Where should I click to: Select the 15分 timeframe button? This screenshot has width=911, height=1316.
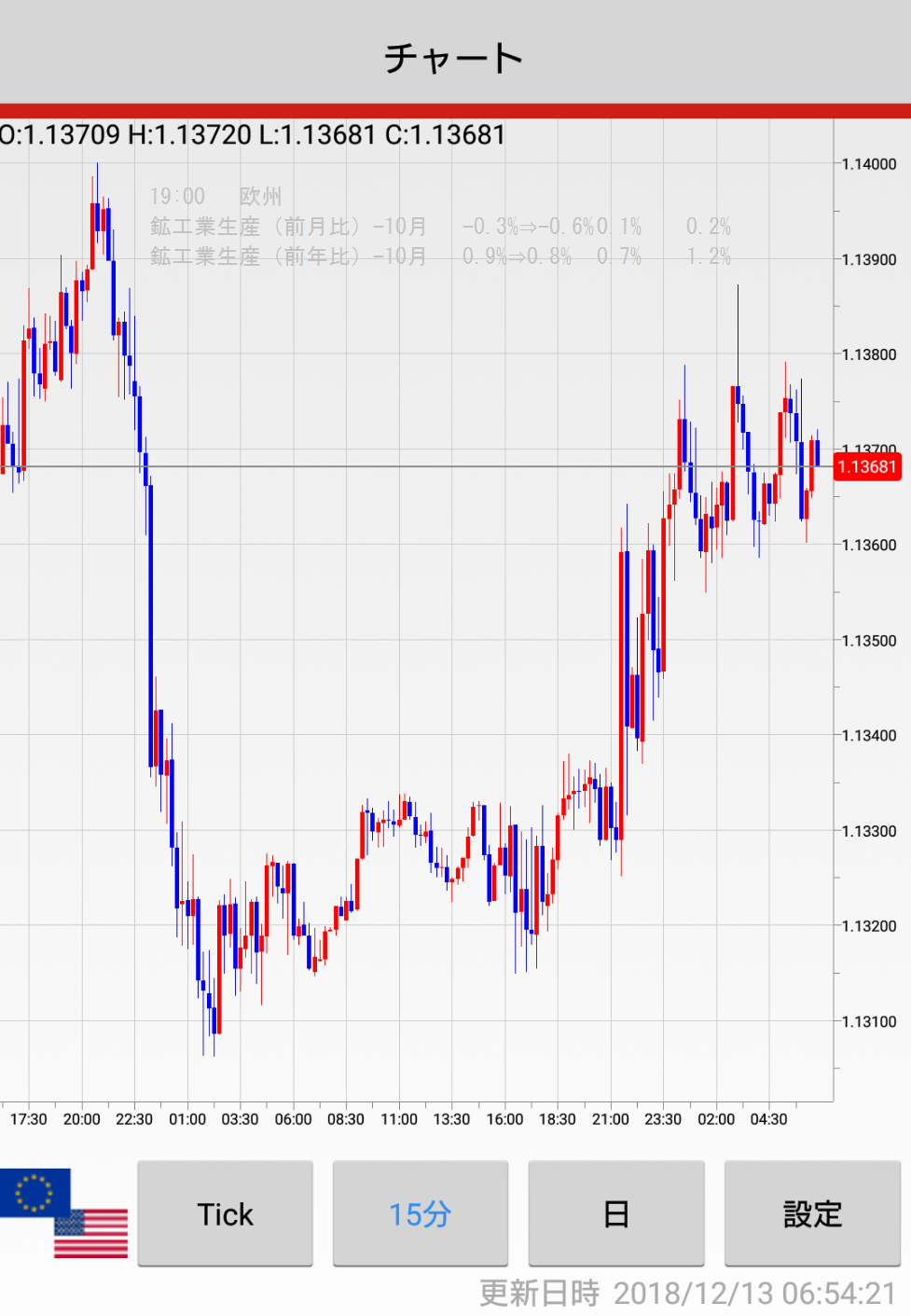coord(420,1213)
